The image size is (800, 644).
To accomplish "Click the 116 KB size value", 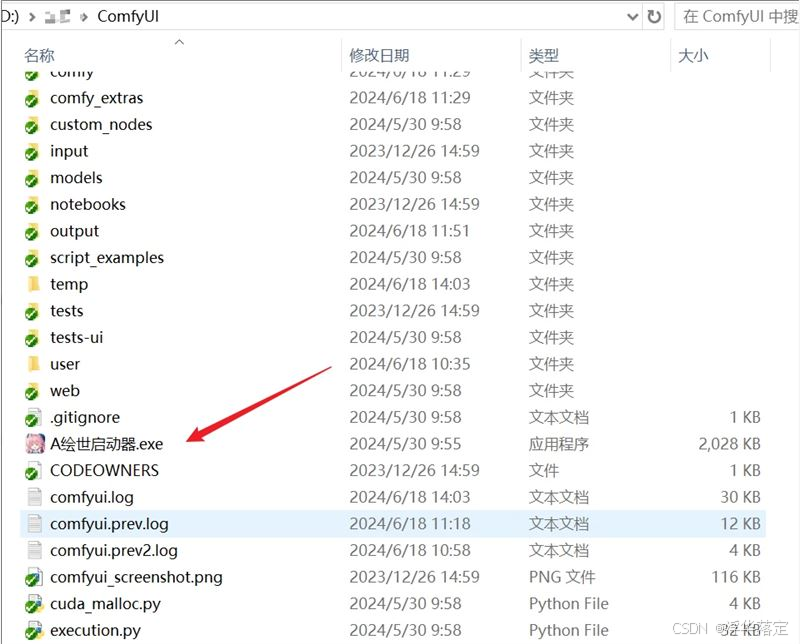I will coord(736,577).
